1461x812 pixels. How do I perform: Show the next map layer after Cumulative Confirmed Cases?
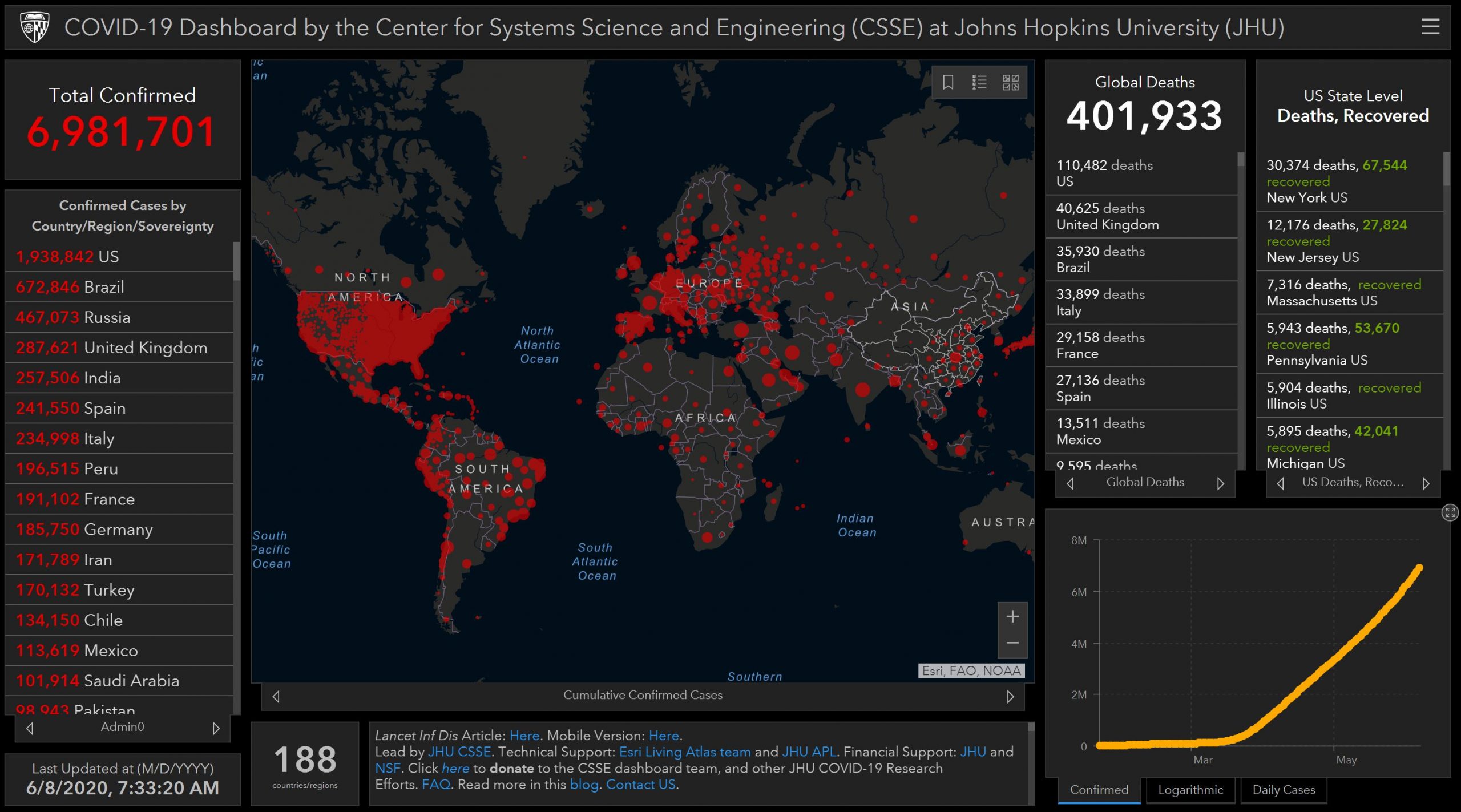[1010, 696]
